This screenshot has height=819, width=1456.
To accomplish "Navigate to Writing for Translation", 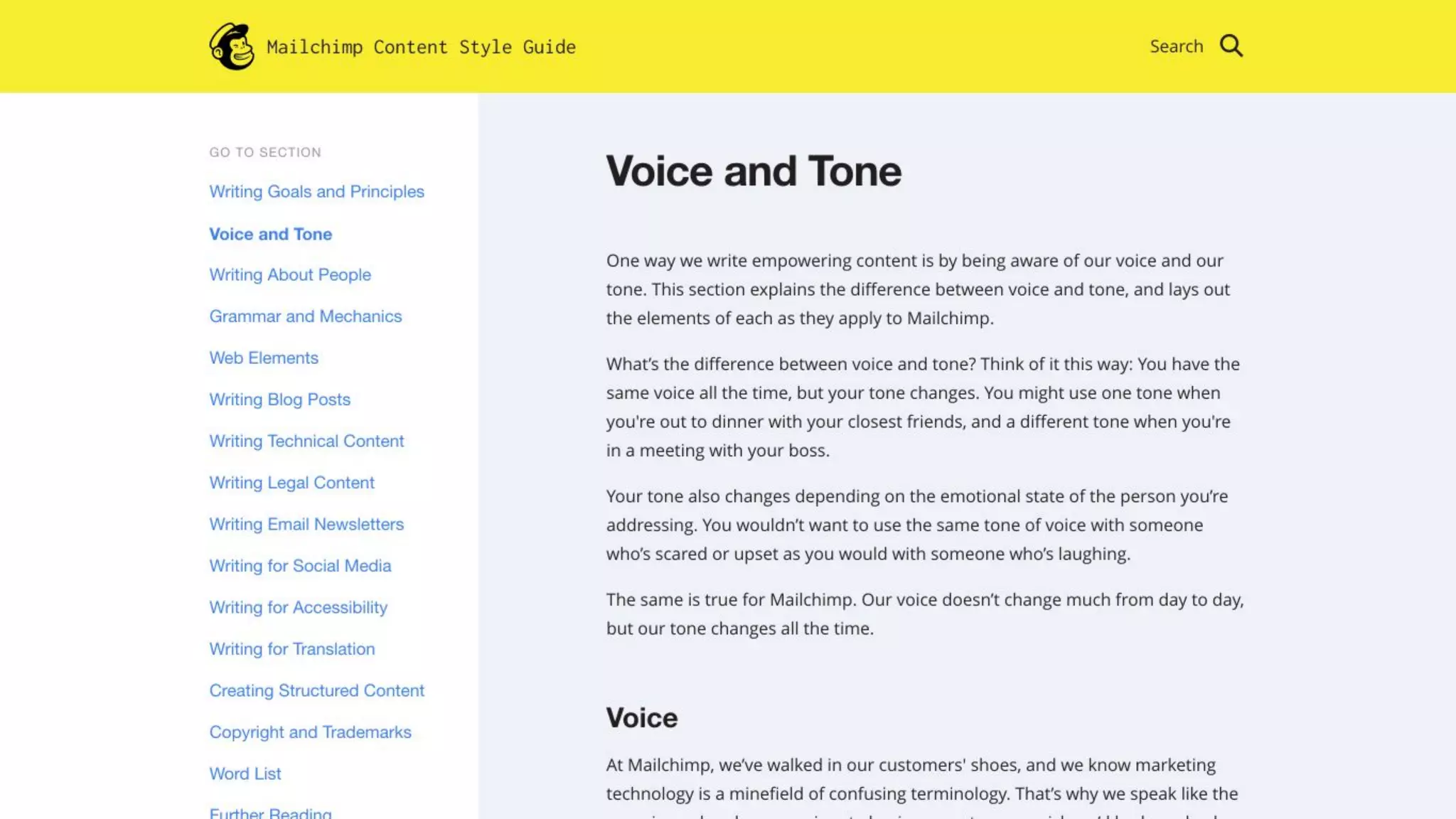I will point(291,649).
